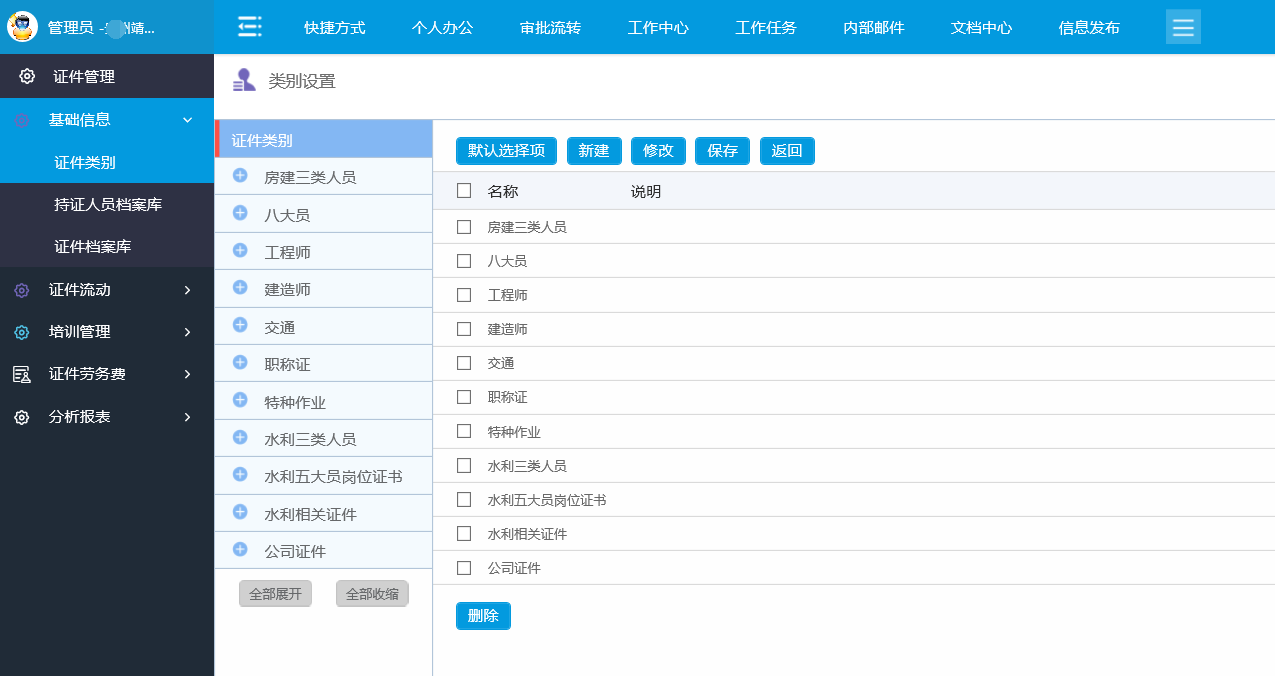Screen dimensions: 1275x676
Task: Click the plus icon beside 建造师
Action: [x=240, y=288]
